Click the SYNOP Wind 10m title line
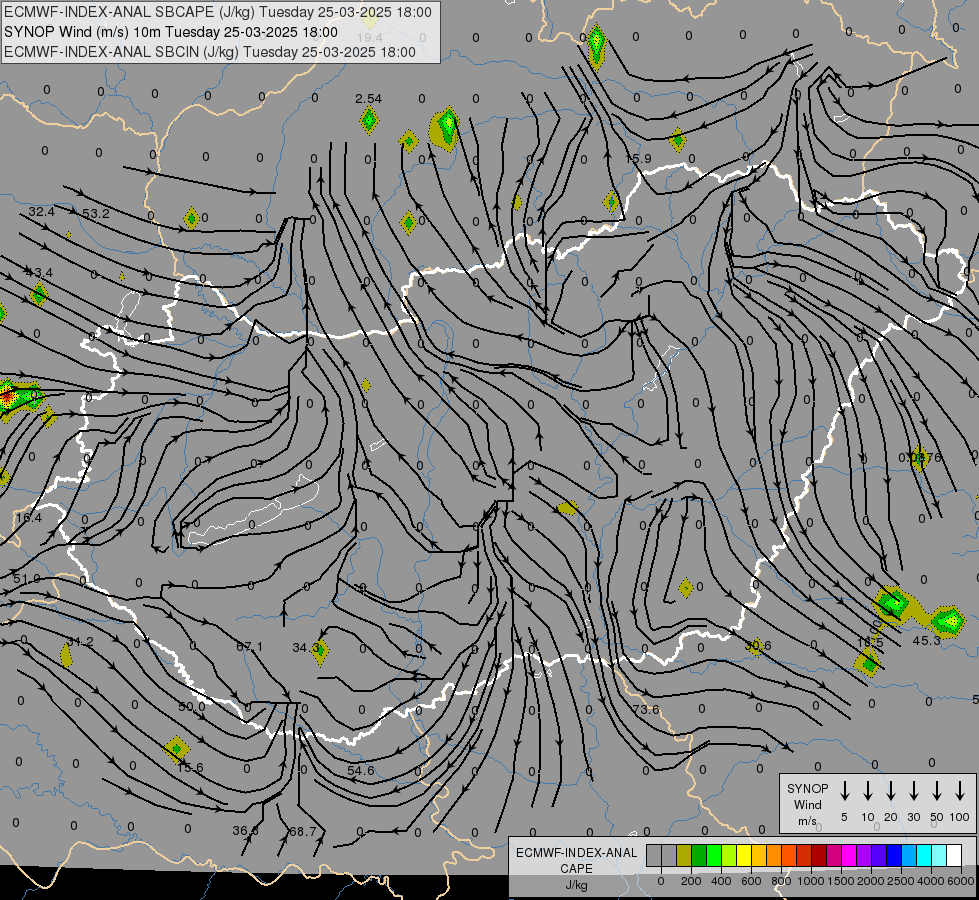 click(170, 32)
